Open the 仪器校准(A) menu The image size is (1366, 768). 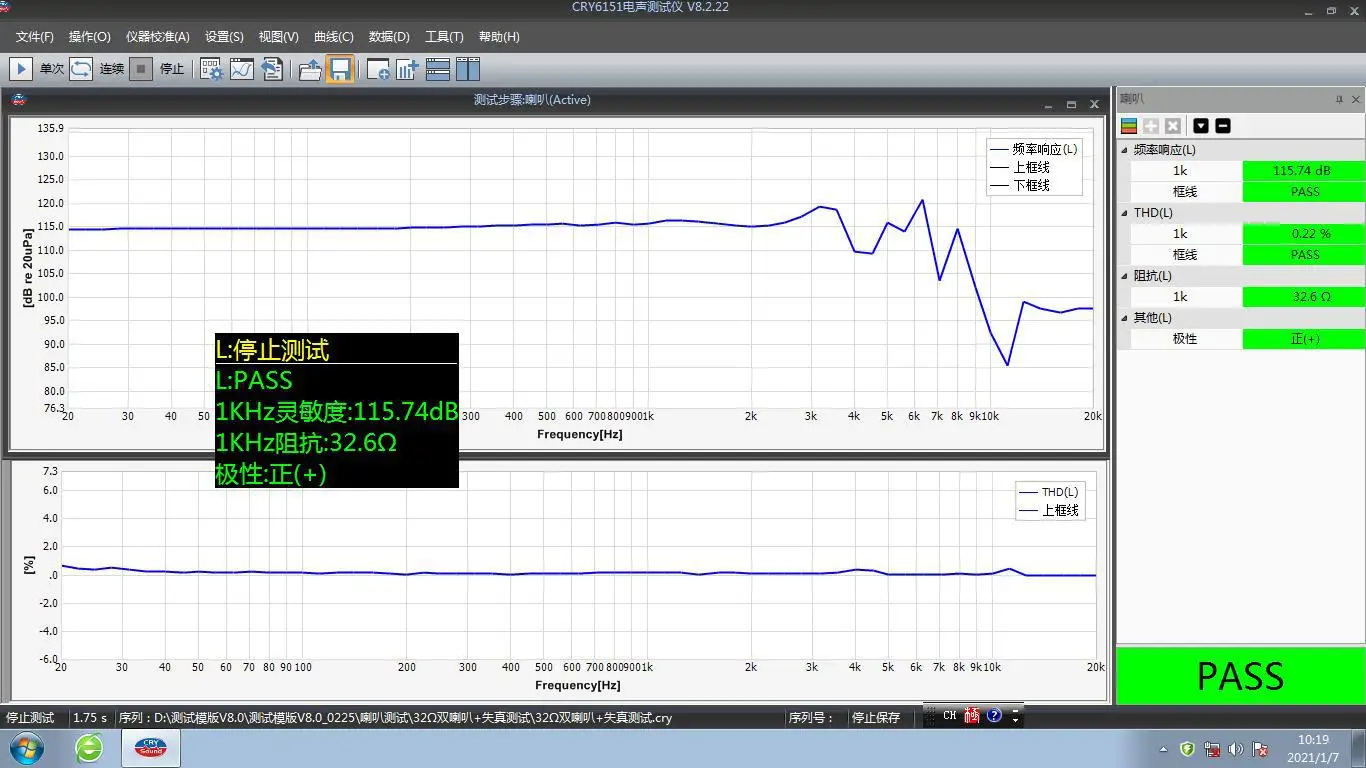click(x=157, y=37)
